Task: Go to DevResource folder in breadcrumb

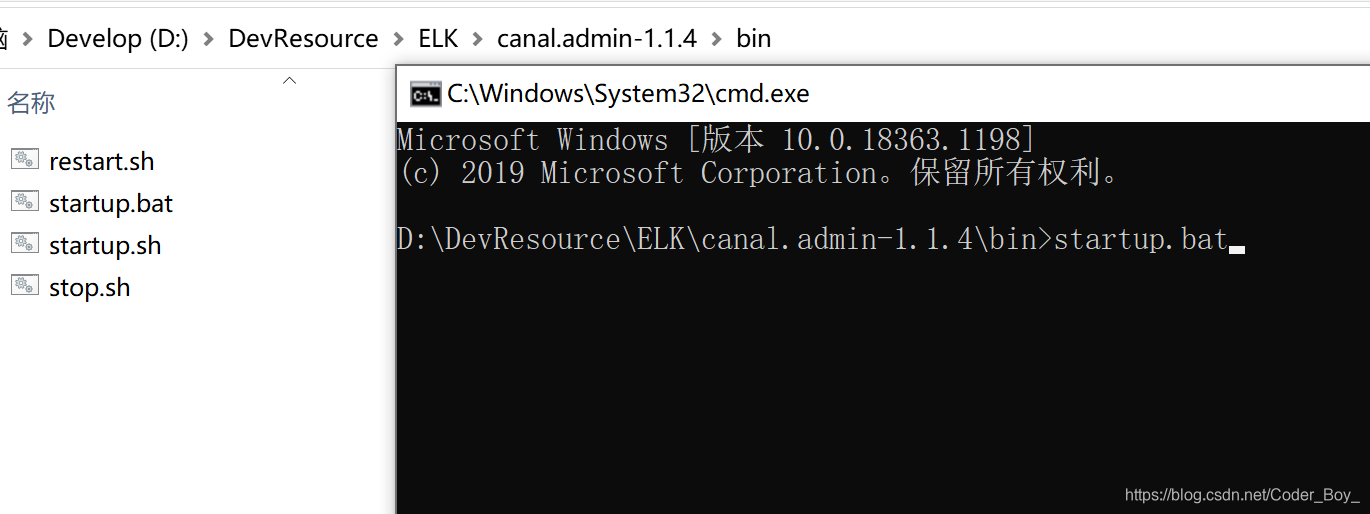Action: pyautogui.click(x=303, y=39)
